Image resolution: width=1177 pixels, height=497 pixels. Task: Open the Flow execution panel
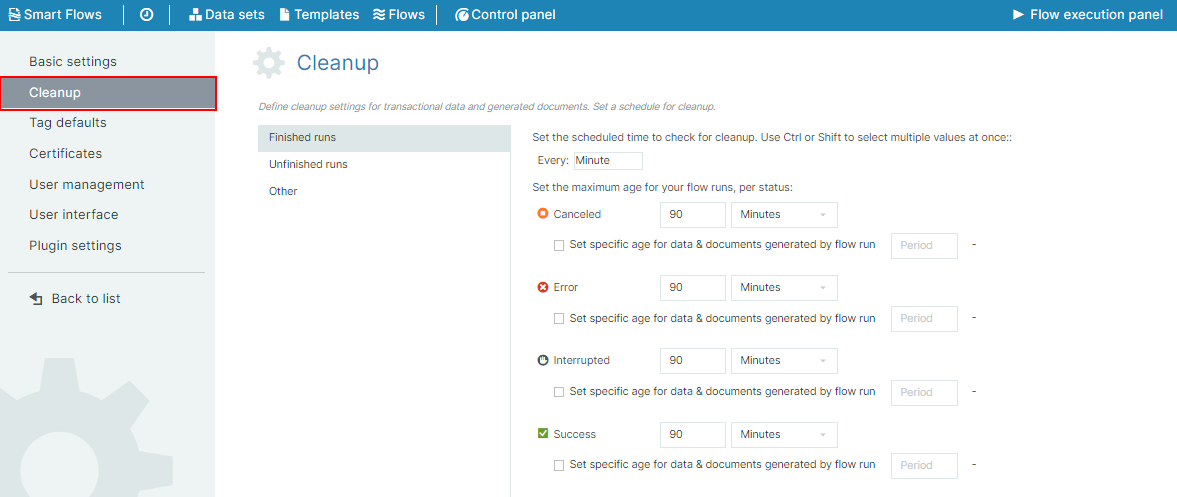tap(1088, 14)
